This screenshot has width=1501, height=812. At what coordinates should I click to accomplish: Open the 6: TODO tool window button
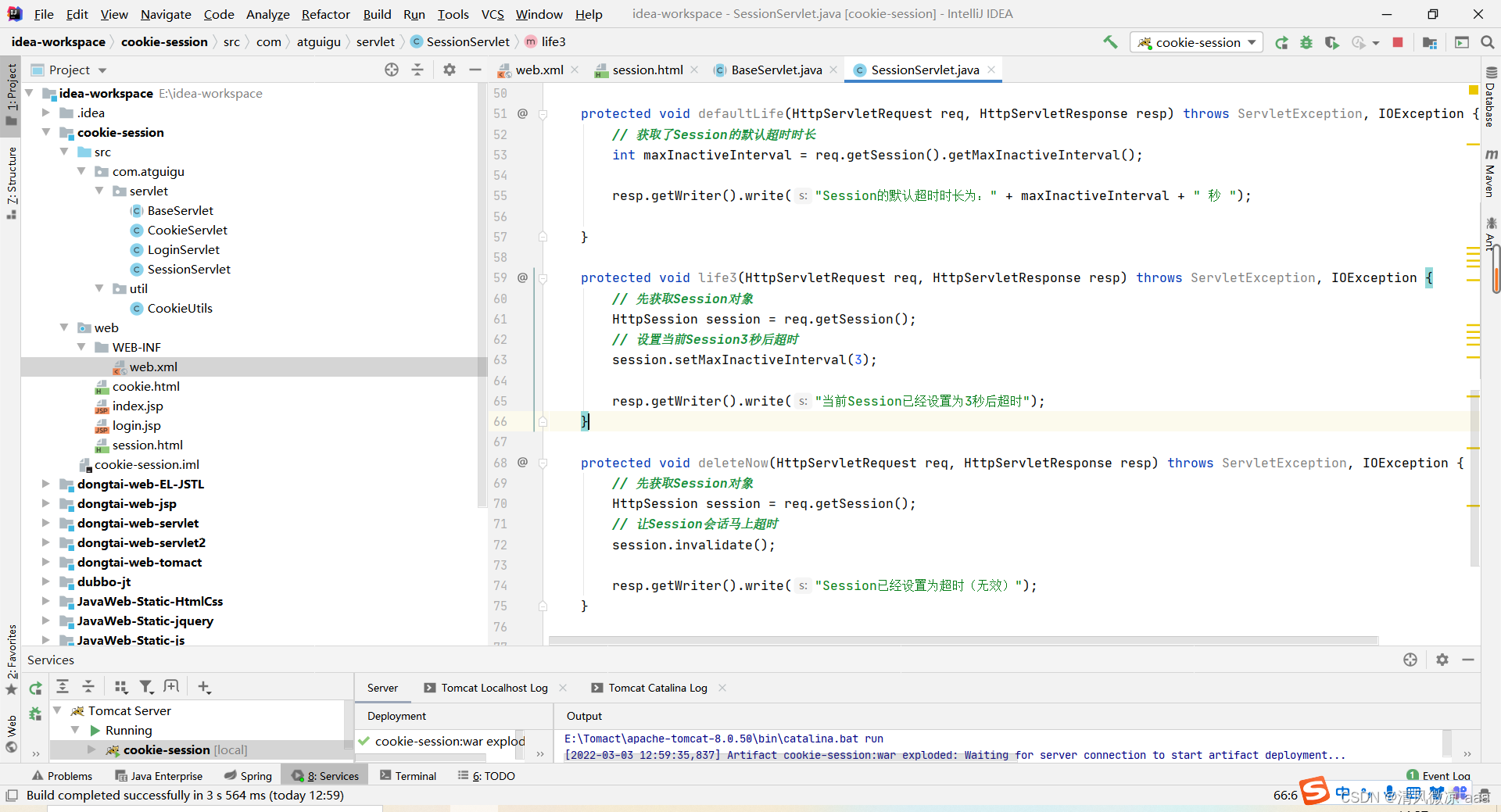click(x=486, y=775)
